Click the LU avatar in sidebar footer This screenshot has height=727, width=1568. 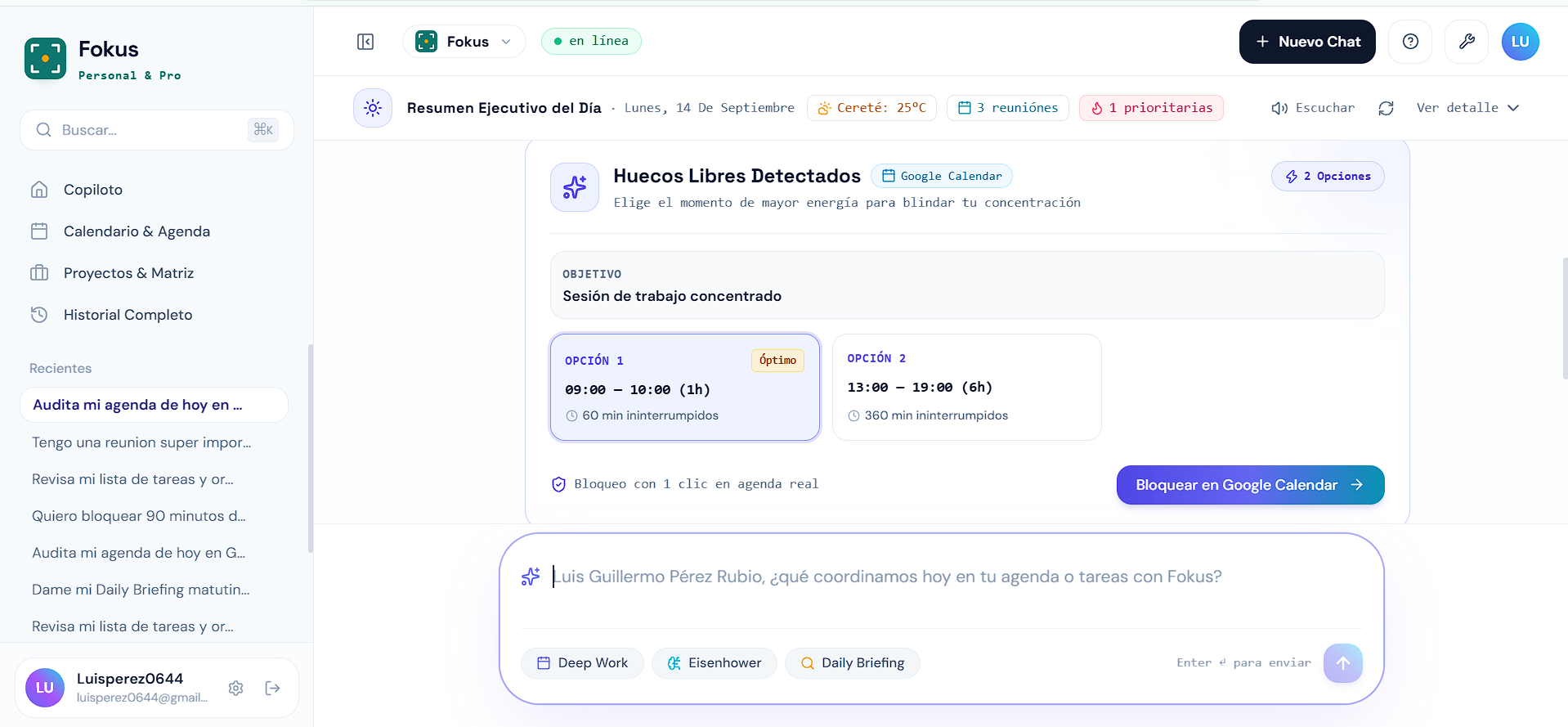tap(45, 688)
